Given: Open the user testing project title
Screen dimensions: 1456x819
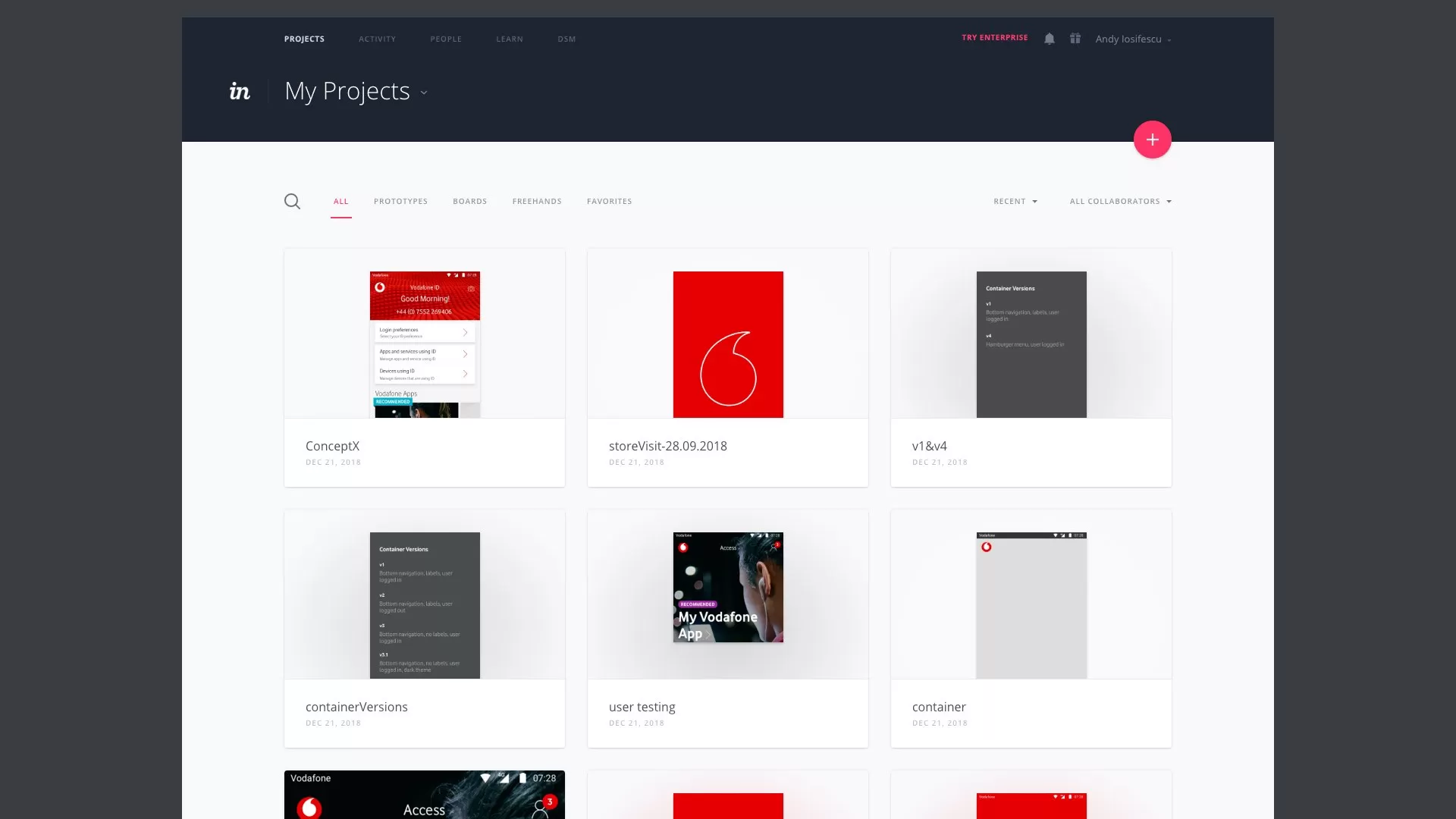Looking at the screenshot, I should click(642, 707).
